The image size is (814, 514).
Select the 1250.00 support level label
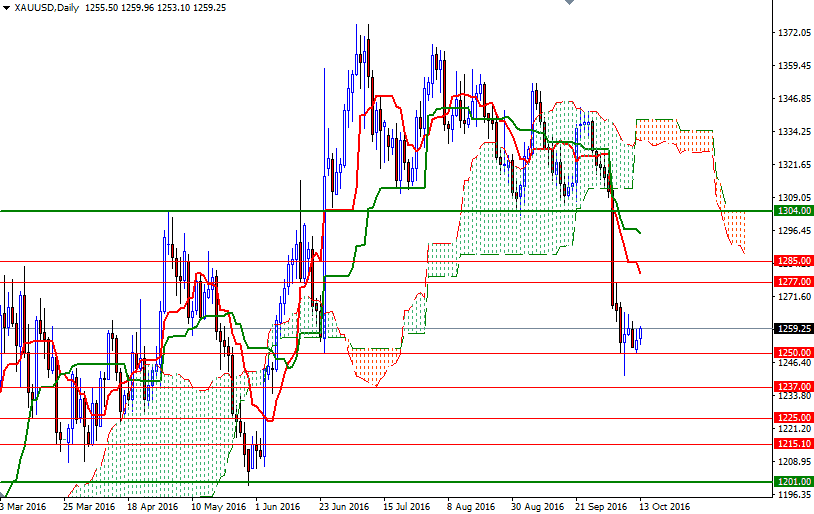tap(793, 353)
